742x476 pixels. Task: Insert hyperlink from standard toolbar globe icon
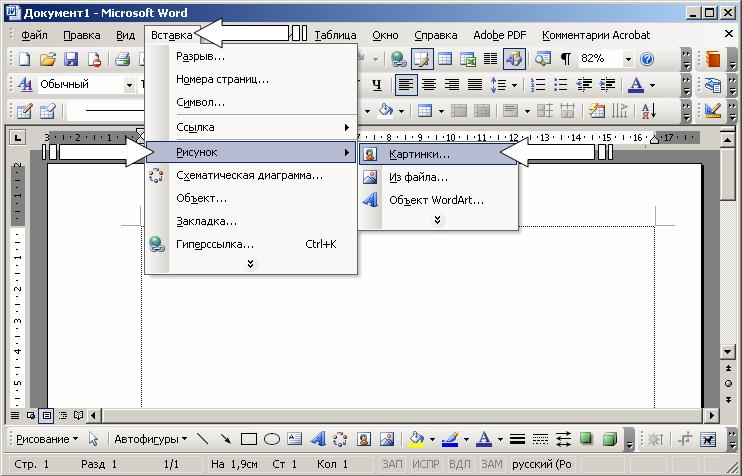coord(398,59)
